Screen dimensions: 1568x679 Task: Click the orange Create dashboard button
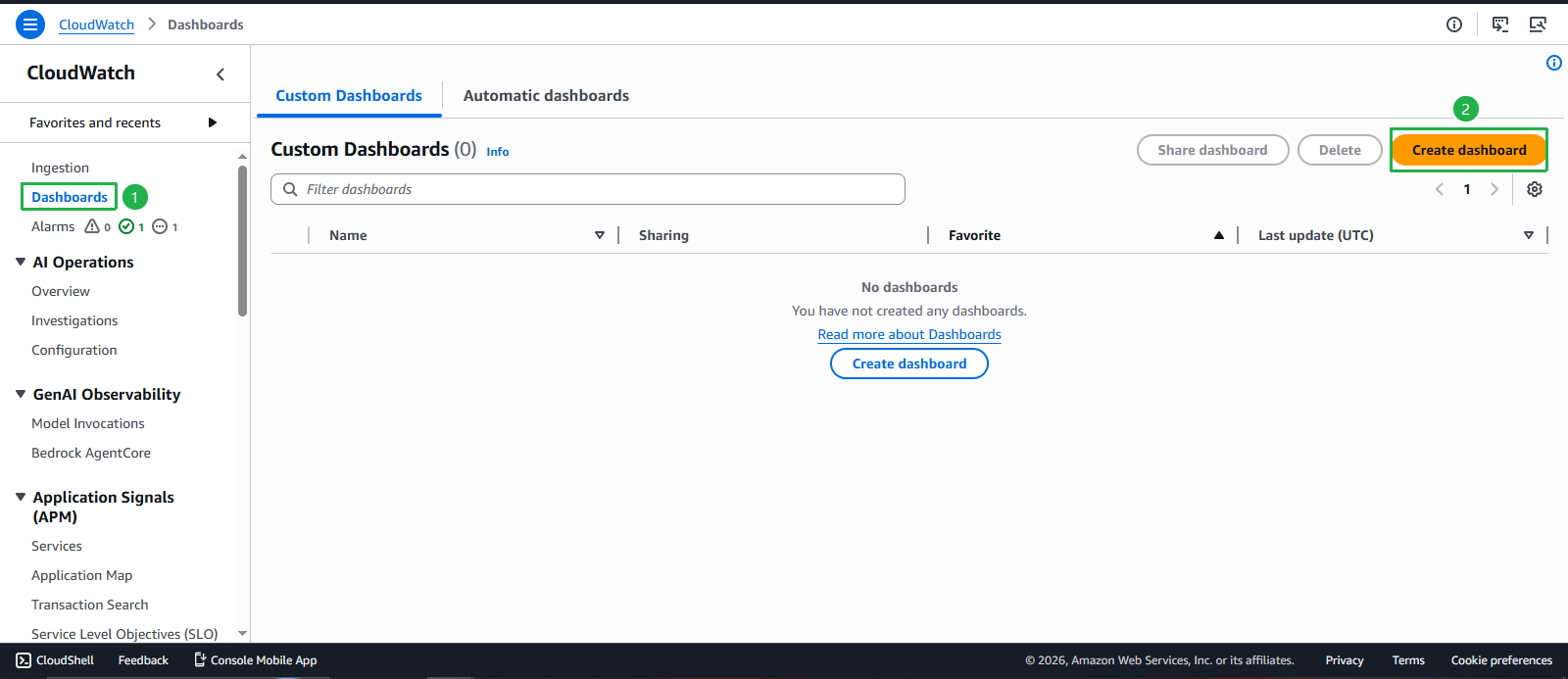click(x=1469, y=150)
